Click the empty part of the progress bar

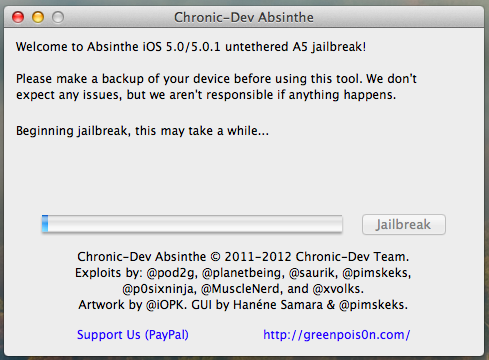click(x=195, y=224)
